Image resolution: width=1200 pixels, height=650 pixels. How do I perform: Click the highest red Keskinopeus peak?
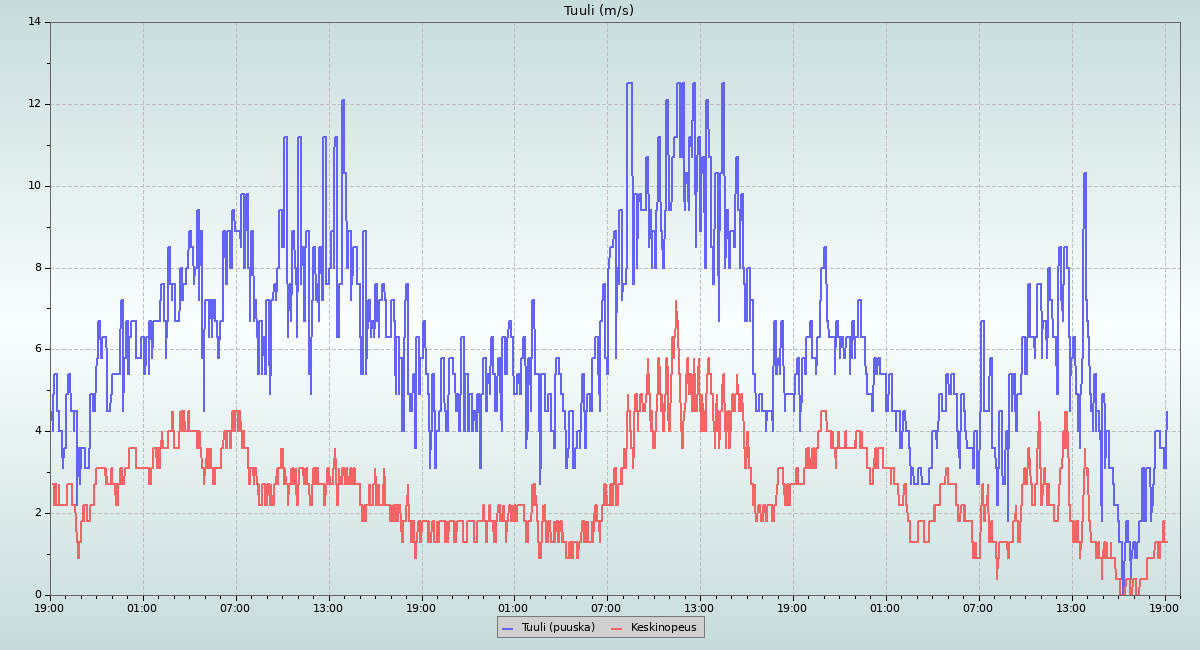pyautogui.click(x=676, y=301)
